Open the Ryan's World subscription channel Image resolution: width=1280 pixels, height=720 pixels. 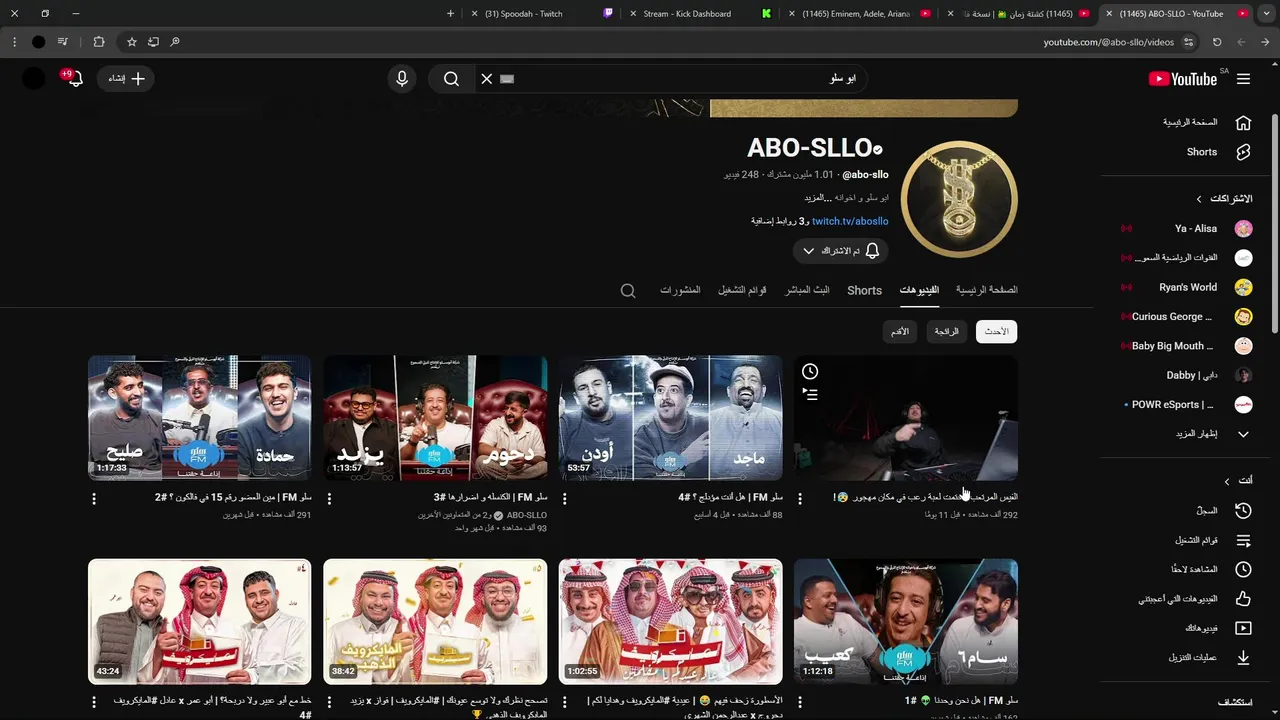click(1187, 287)
